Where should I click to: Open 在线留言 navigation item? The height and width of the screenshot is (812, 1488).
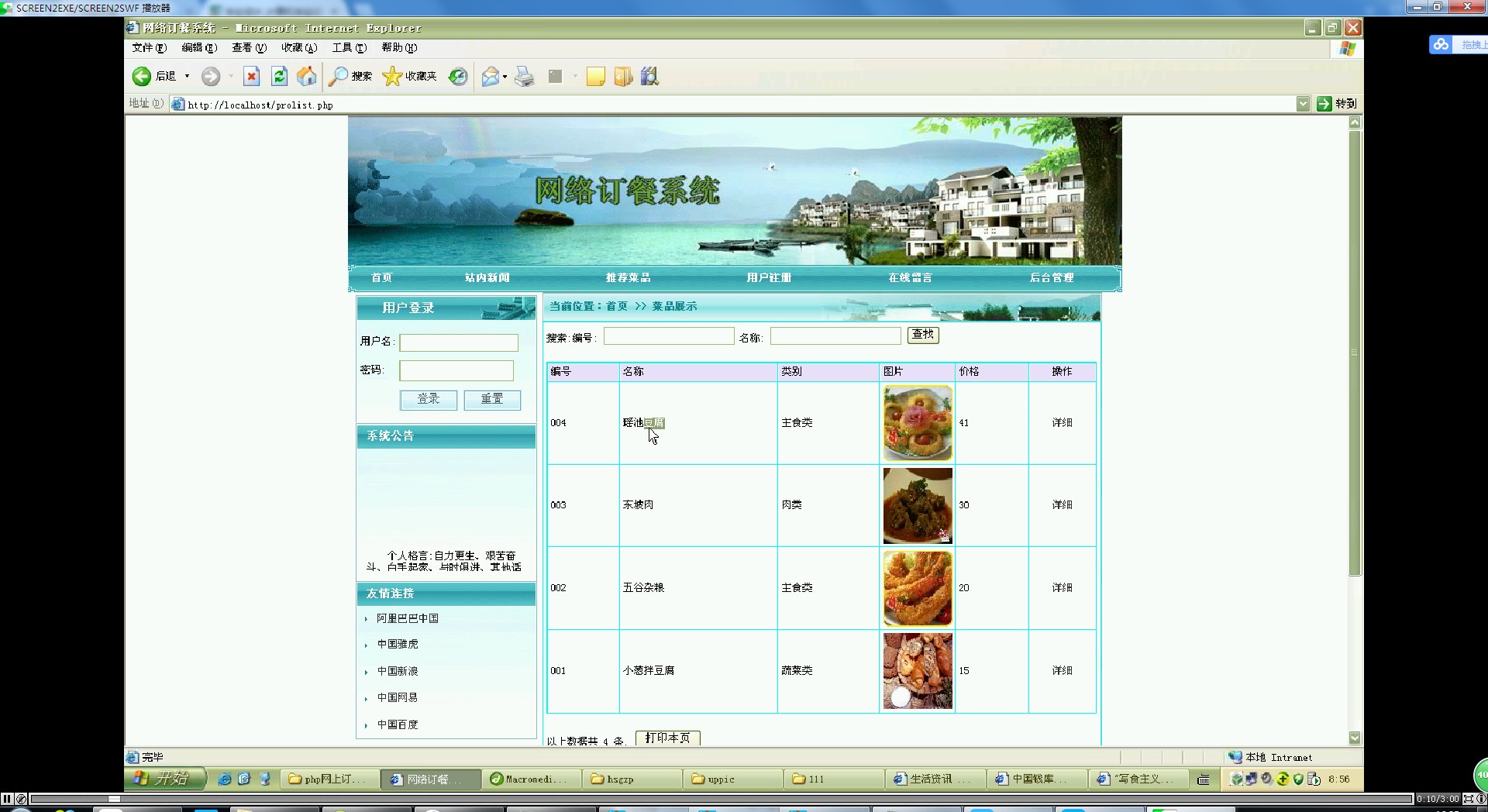[910, 277]
